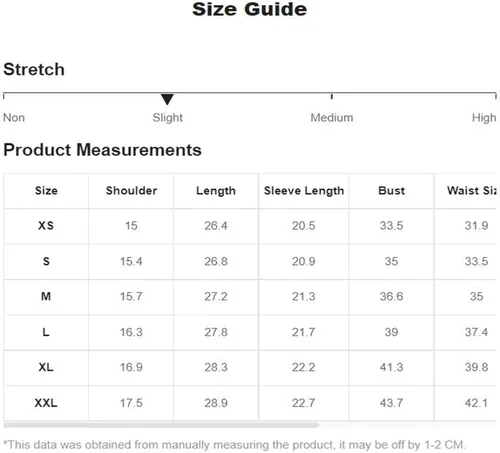Viewport: 500px width, 453px height.
Task: Click the XL bust value 41.3
Action: tap(391, 367)
